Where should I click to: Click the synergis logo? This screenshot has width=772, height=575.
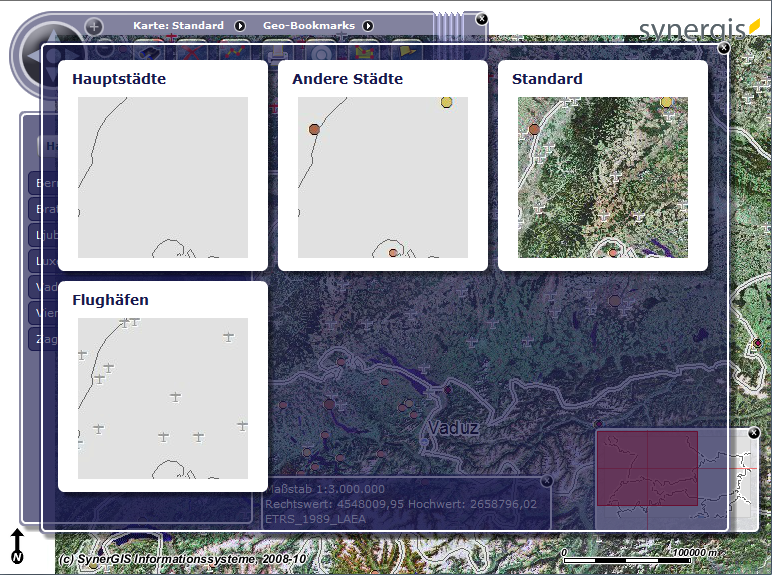(700, 30)
